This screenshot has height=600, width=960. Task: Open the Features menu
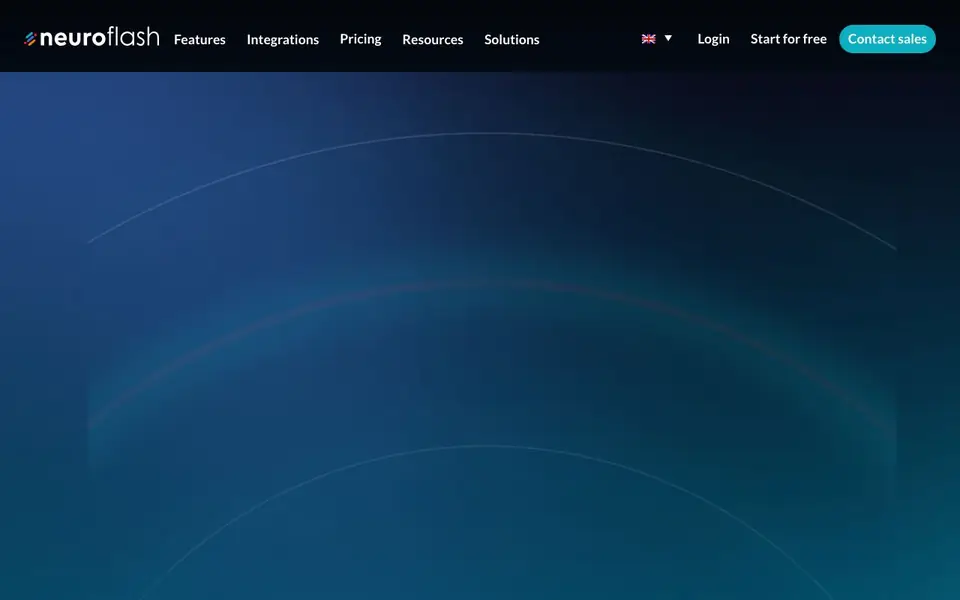pyautogui.click(x=200, y=39)
